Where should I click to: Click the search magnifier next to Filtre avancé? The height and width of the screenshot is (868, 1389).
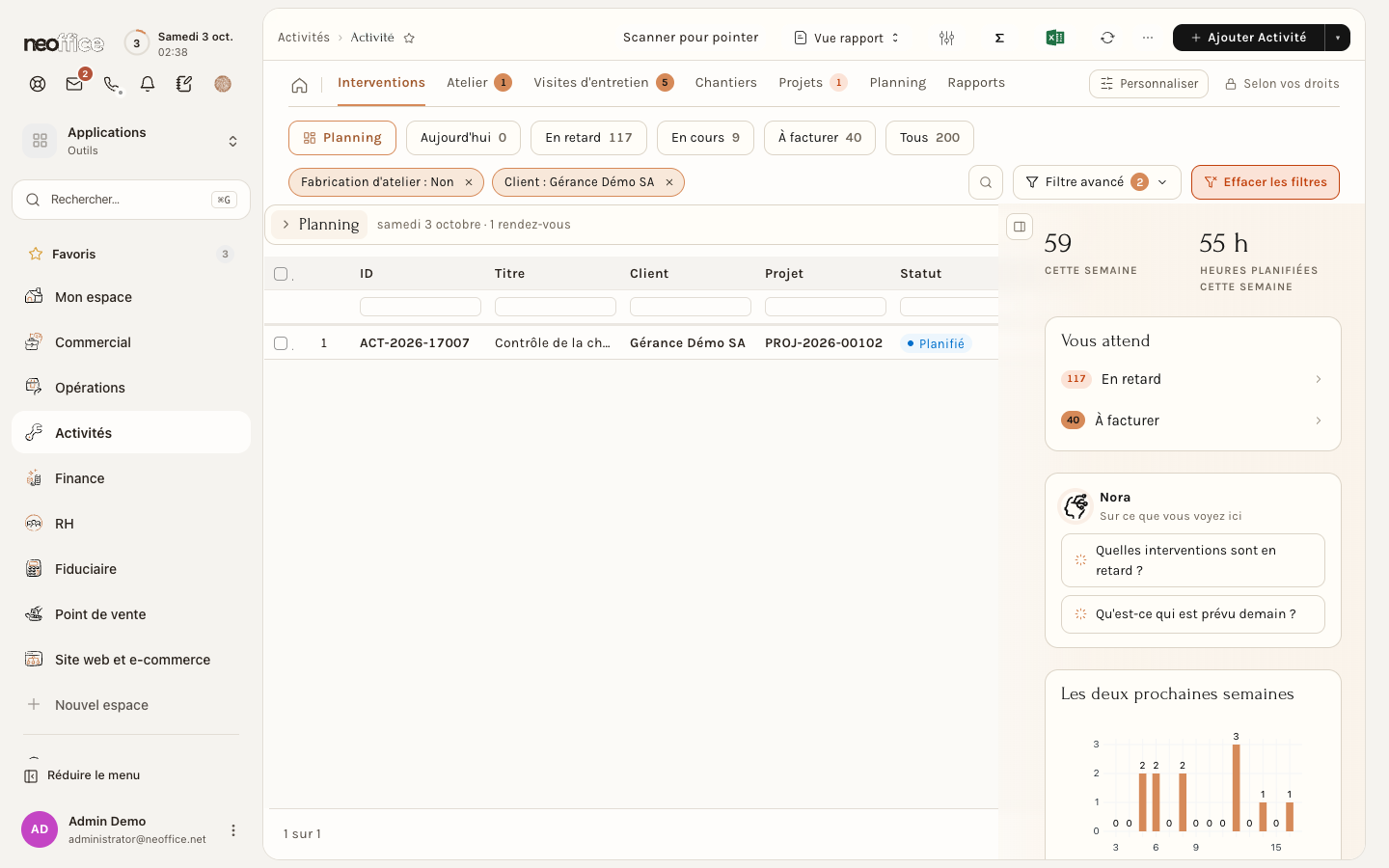(x=986, y=182)
